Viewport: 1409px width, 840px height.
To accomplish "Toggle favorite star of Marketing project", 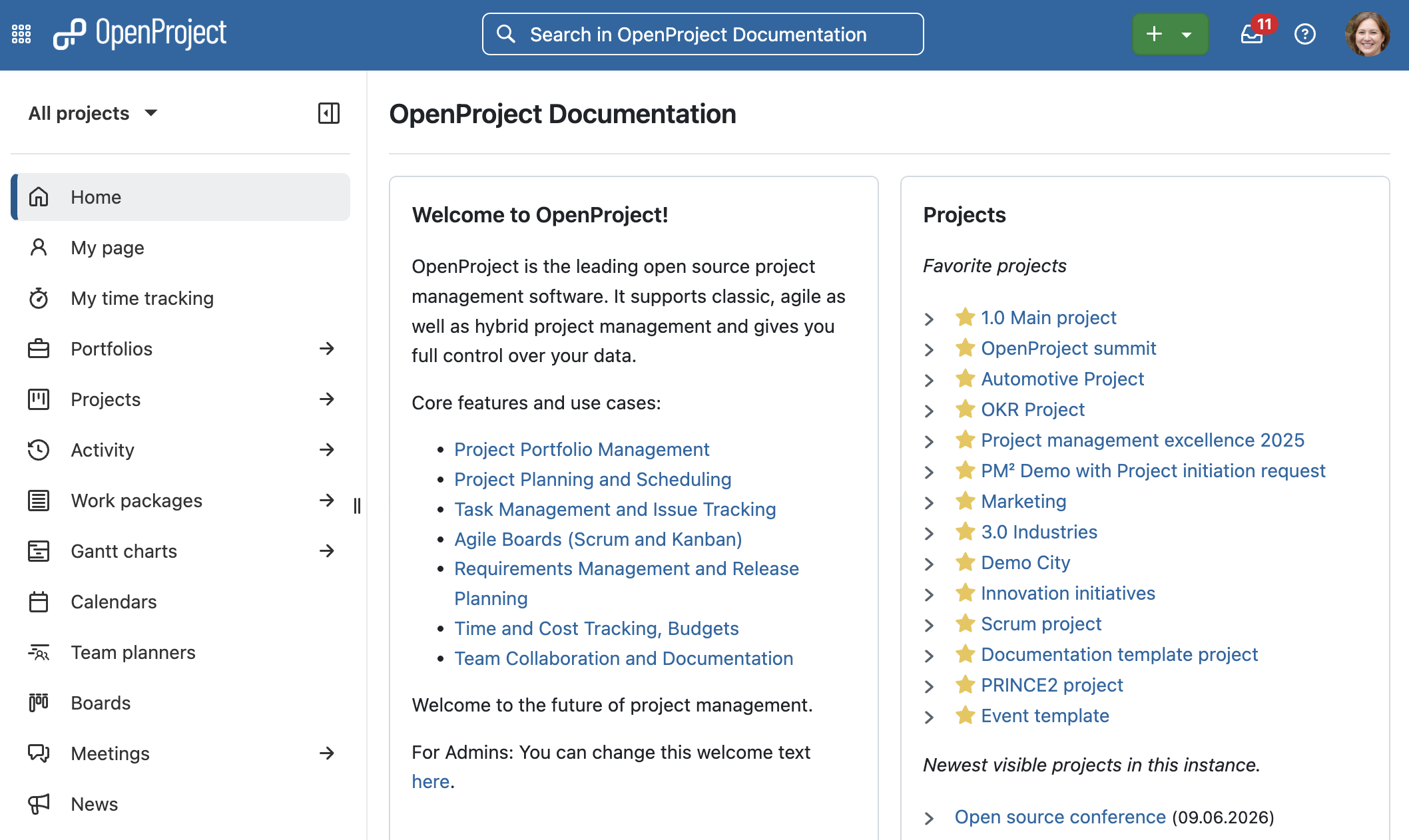I will click(965, 501).
